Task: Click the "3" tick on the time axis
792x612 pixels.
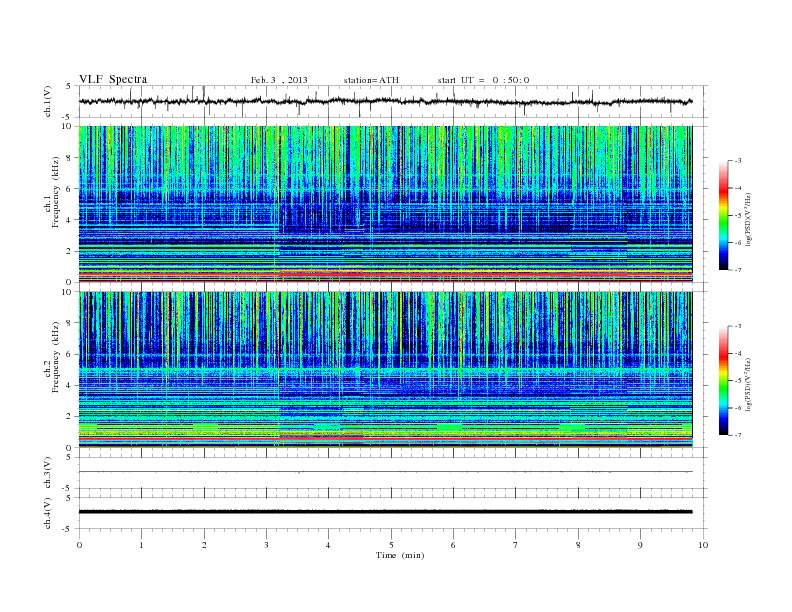Action: pos(266,545)
